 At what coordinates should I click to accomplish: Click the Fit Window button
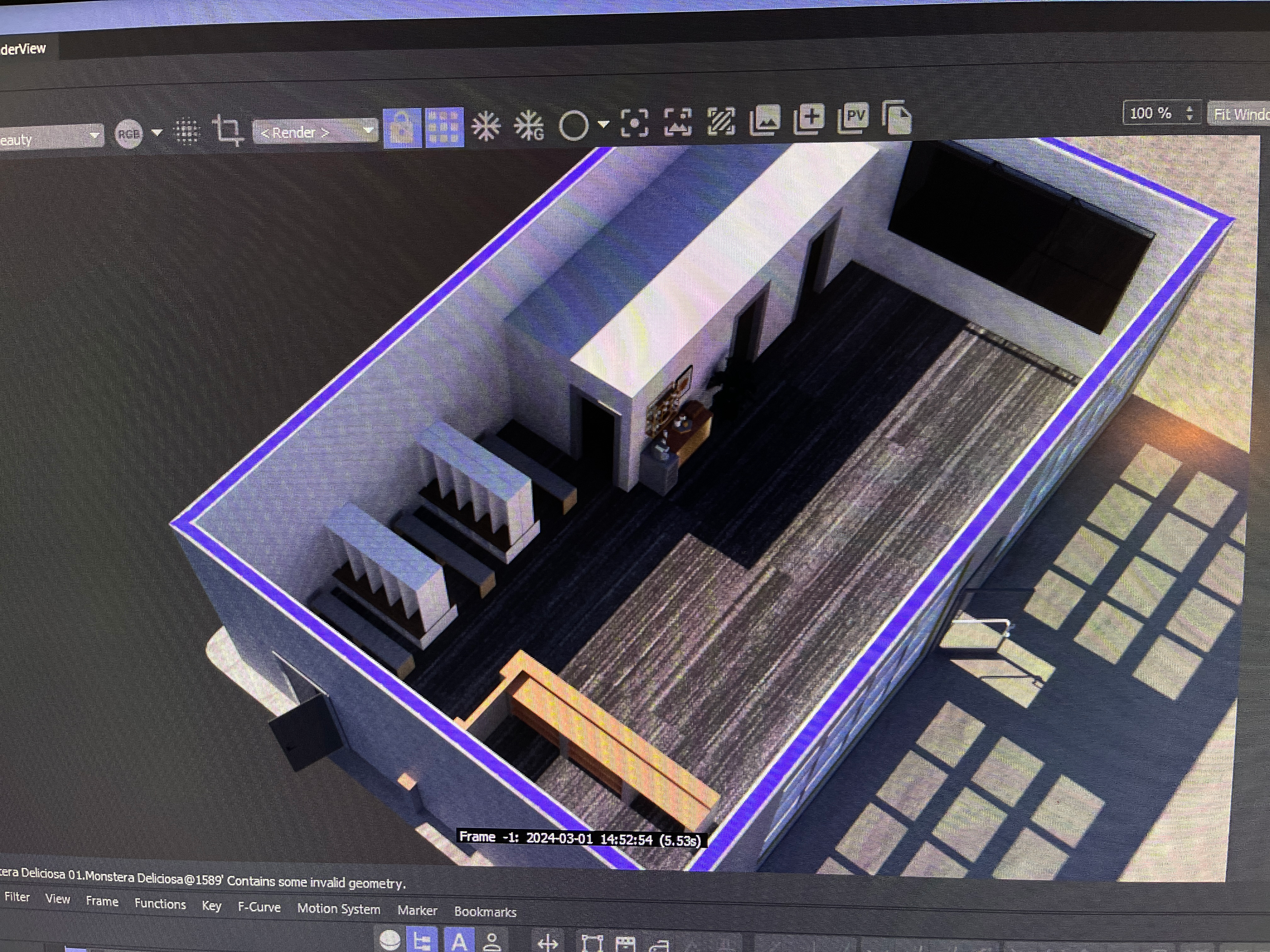click(x=1240, y=114)
